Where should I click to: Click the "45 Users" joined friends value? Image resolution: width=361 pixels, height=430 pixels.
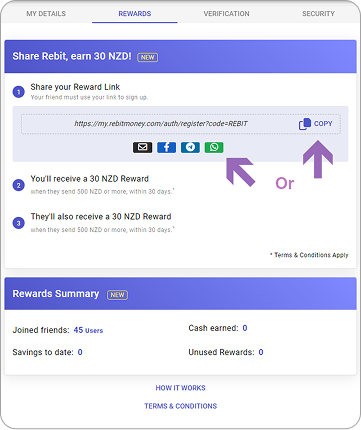(88, 330)
